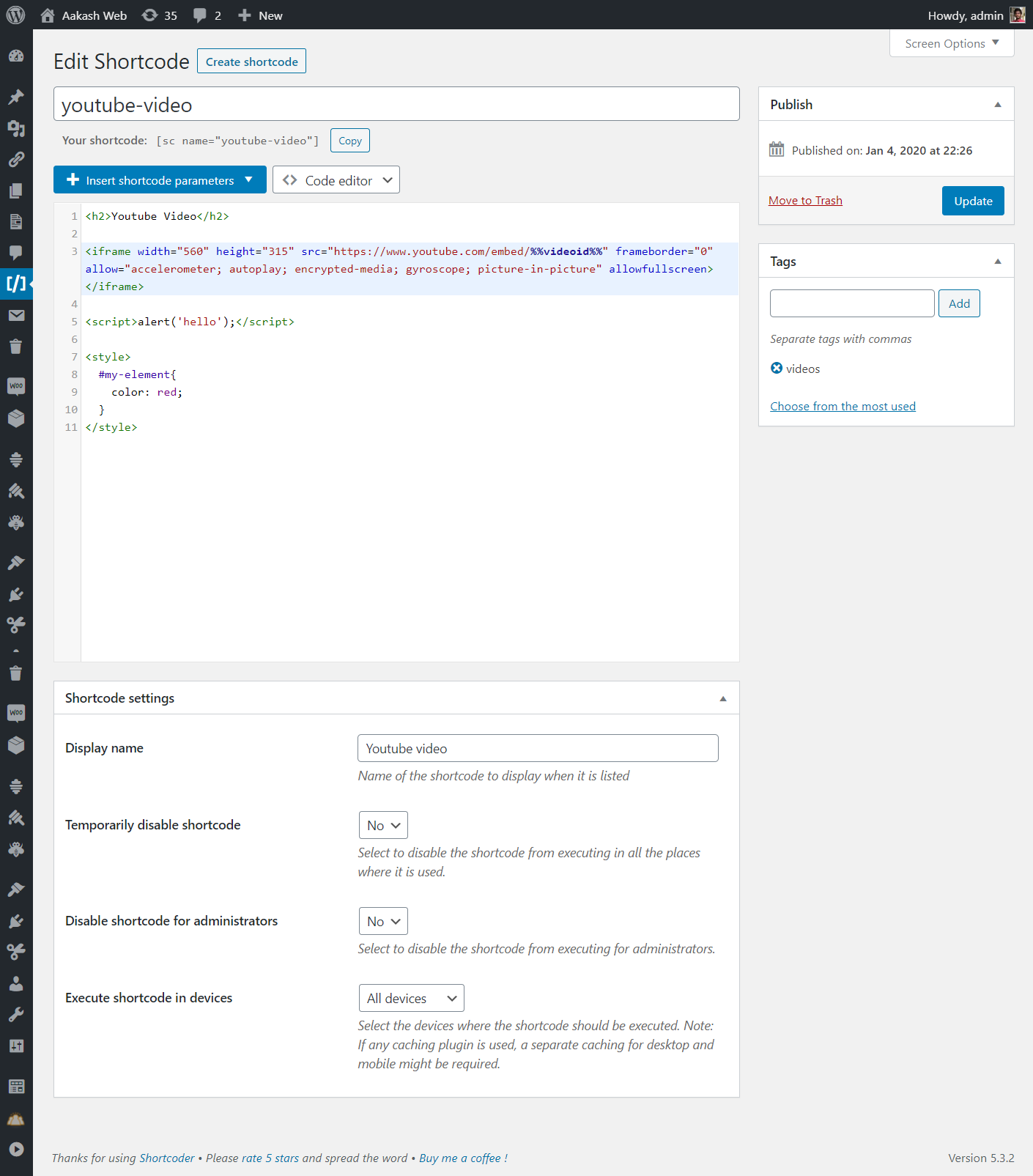
Task: Click the script alert('hello') code line
Action: [190, 322]
